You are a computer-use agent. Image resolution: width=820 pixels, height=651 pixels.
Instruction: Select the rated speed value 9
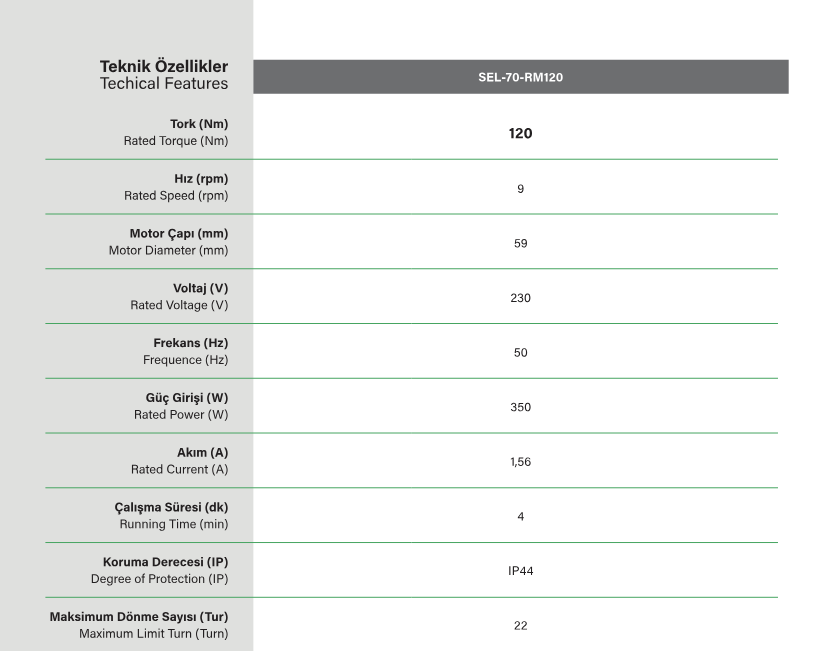(520, 188)
